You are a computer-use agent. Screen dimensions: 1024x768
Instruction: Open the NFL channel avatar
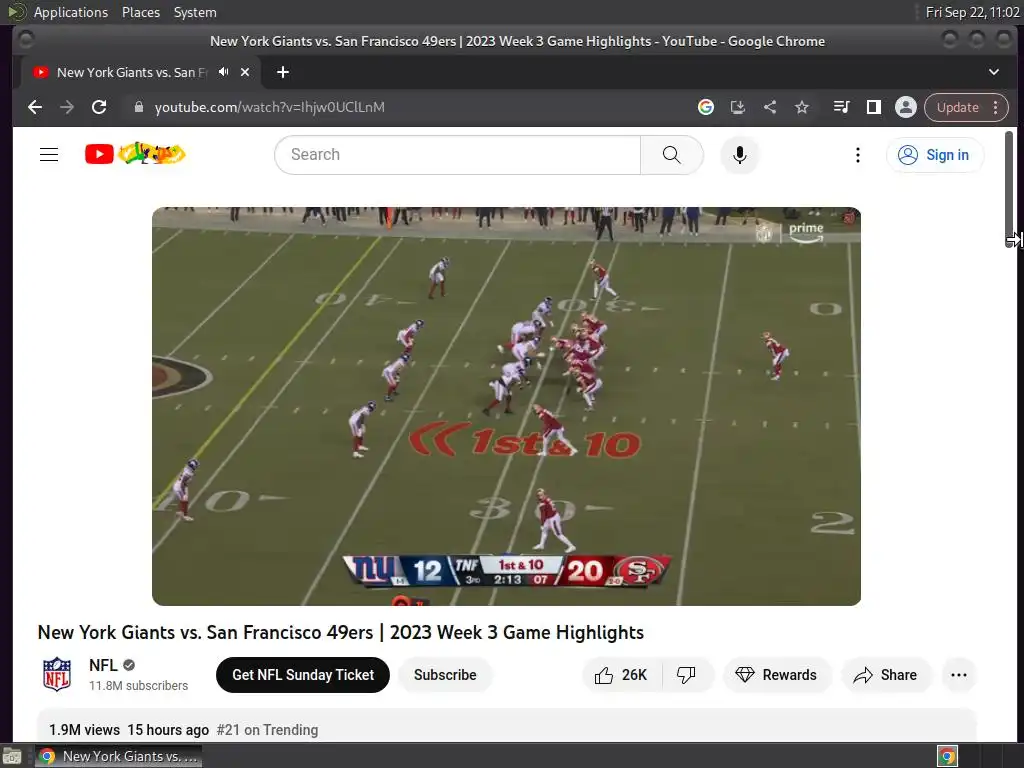57,674
